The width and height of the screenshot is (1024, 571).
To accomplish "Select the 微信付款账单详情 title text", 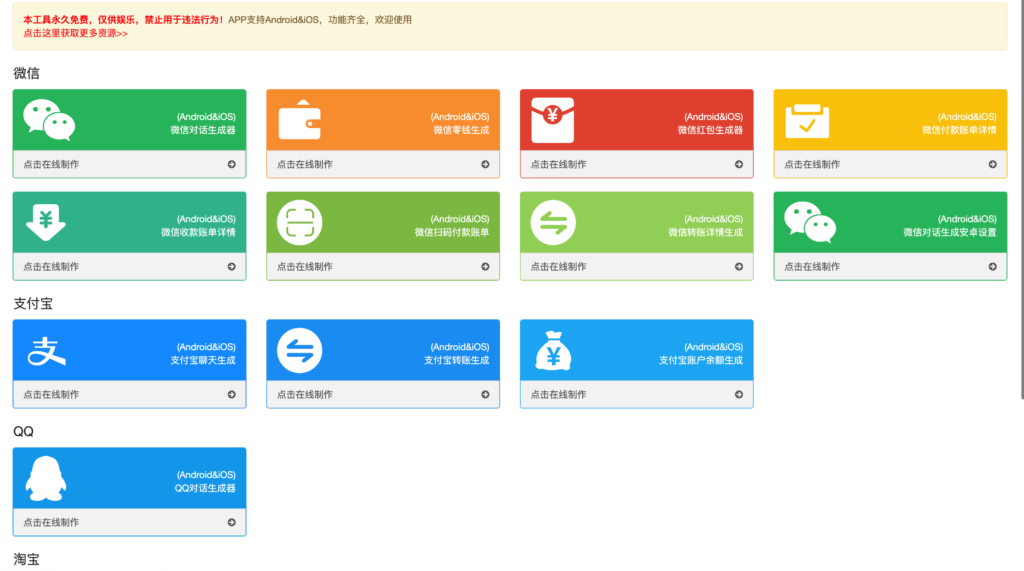I will 959,130.
